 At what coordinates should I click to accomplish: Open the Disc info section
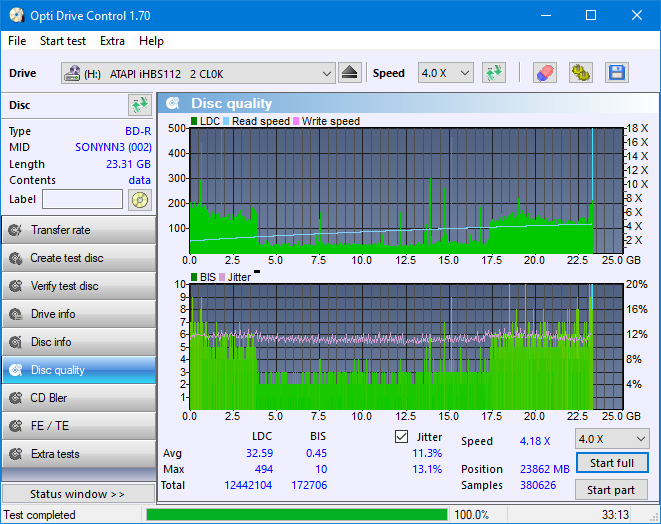pos(78,342)
